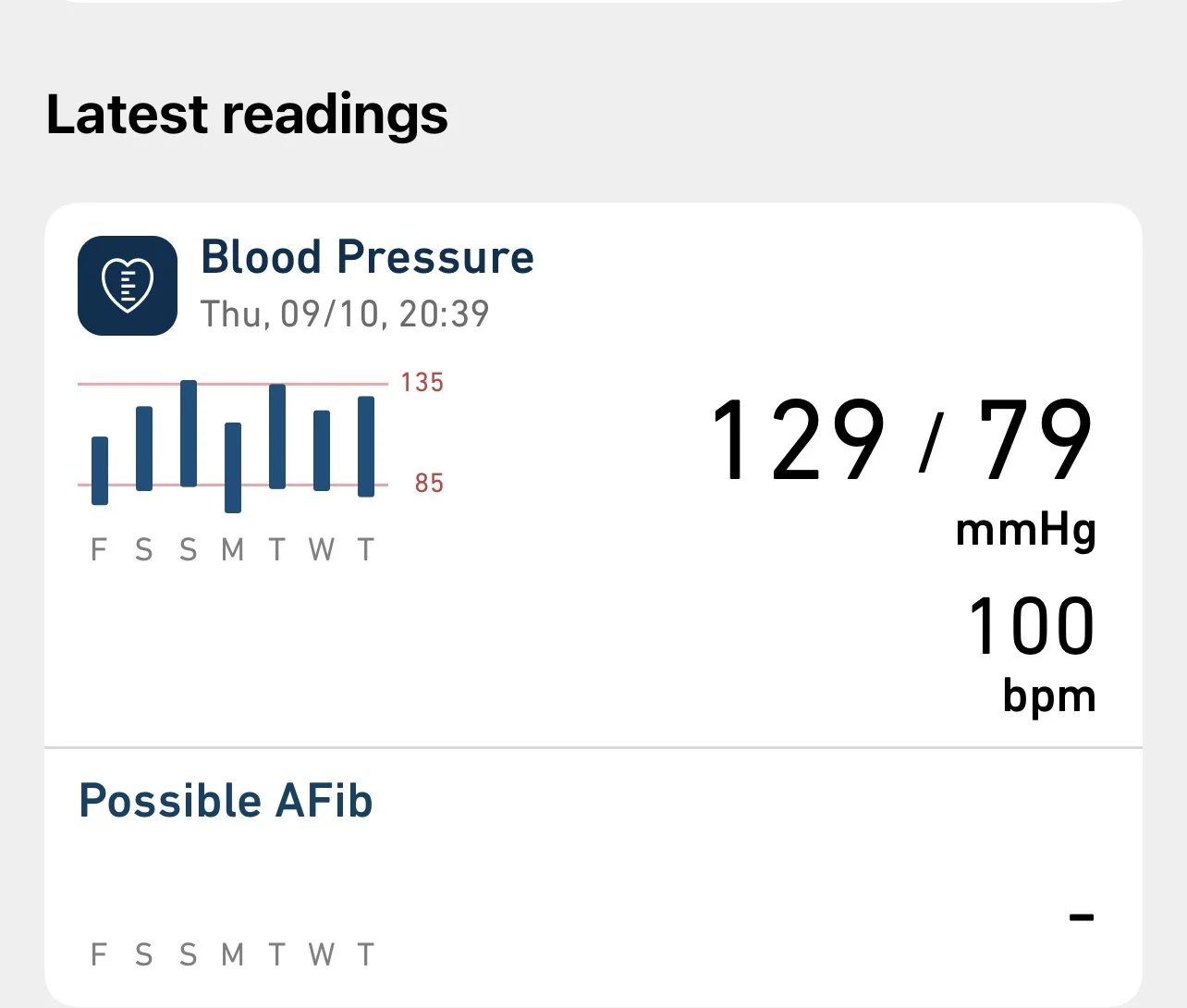Tap the 135 upper threshold label
This screenshot has height=1008, width=1187.
coord(422,383)
